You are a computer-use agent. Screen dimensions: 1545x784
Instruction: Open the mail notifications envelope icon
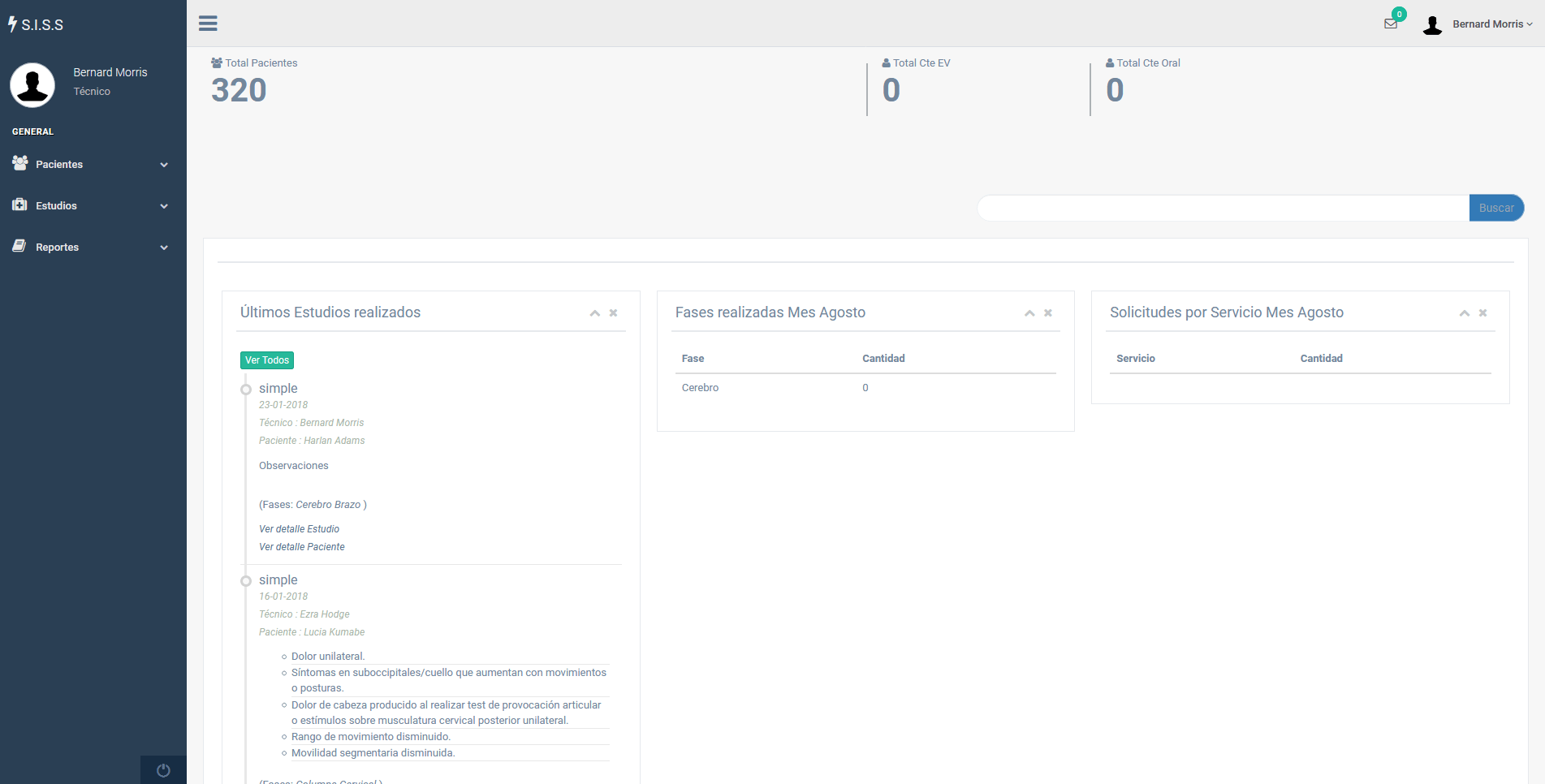click(x=1391, y=24)
